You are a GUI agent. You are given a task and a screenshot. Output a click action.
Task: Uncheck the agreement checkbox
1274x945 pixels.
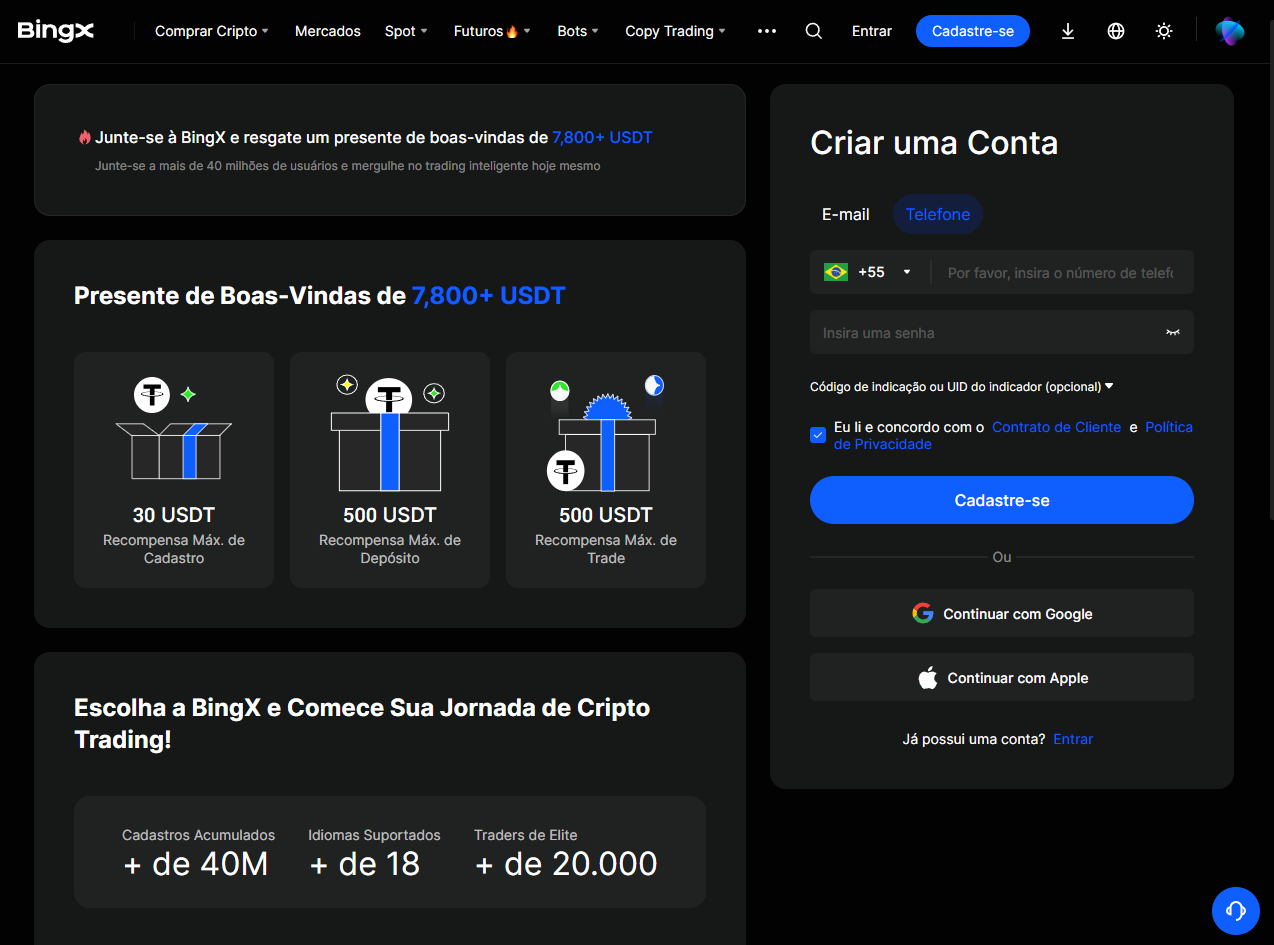click(818, 435)
